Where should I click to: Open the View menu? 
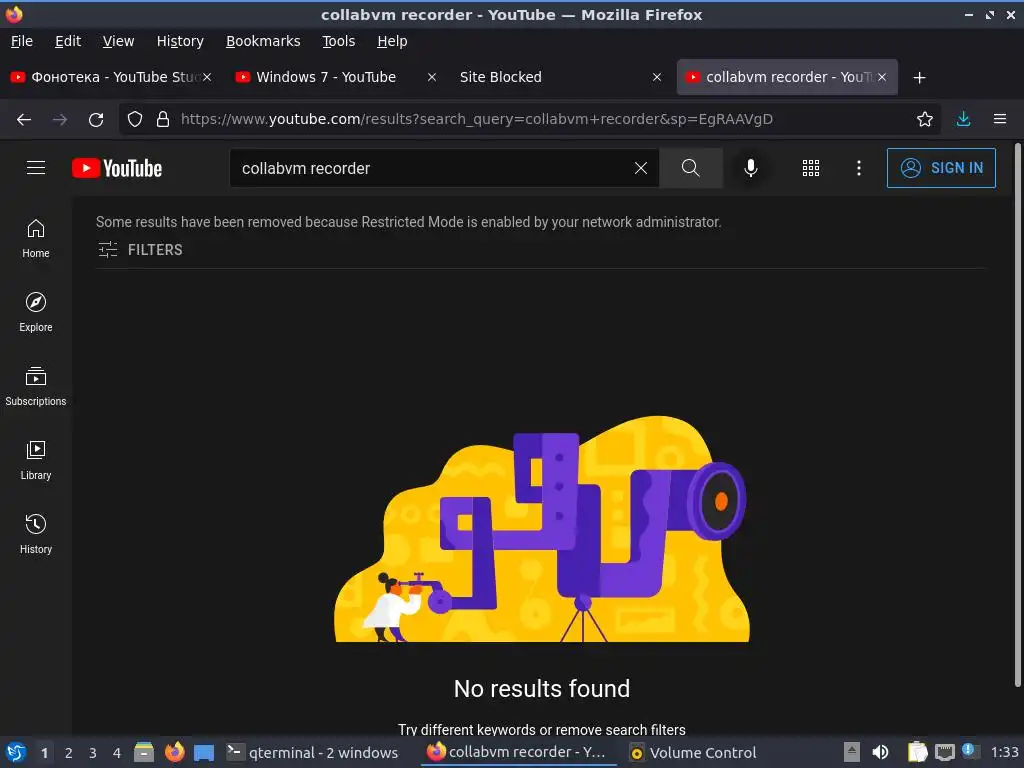point(118,41)
